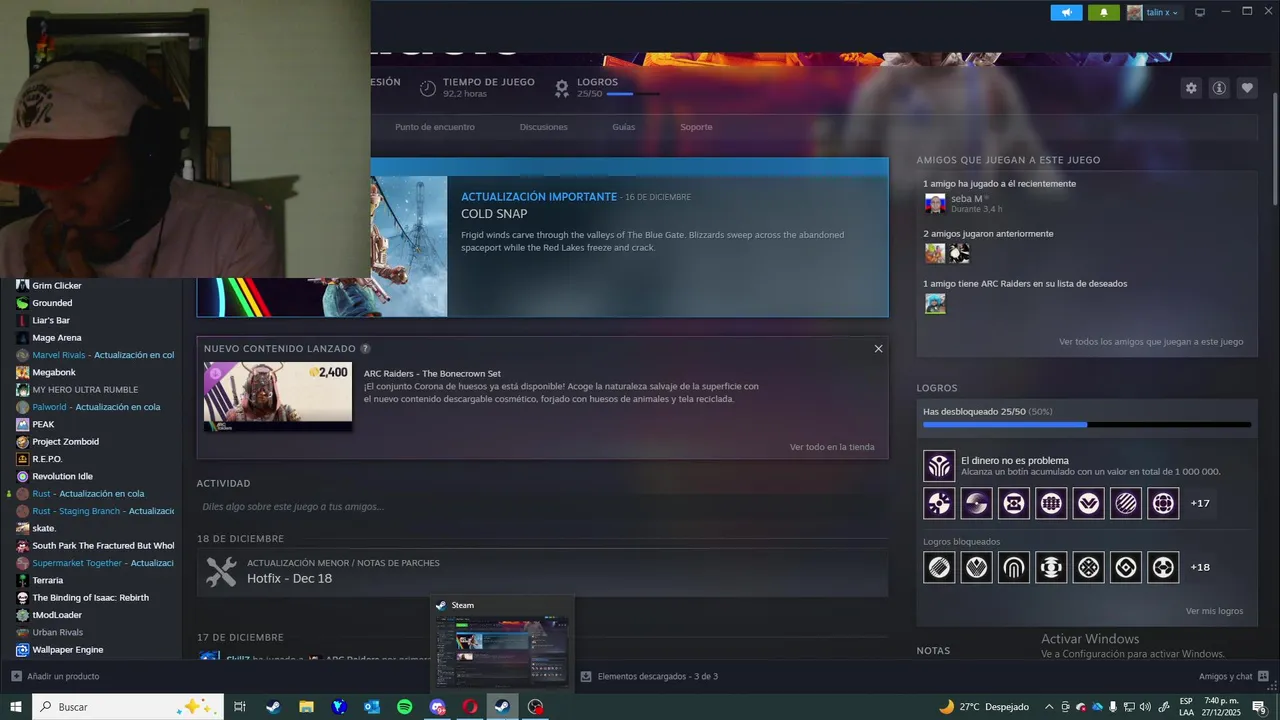Open the Tiempo de juego clock icon
The image size is (1280, 720).
coord(428,88)
